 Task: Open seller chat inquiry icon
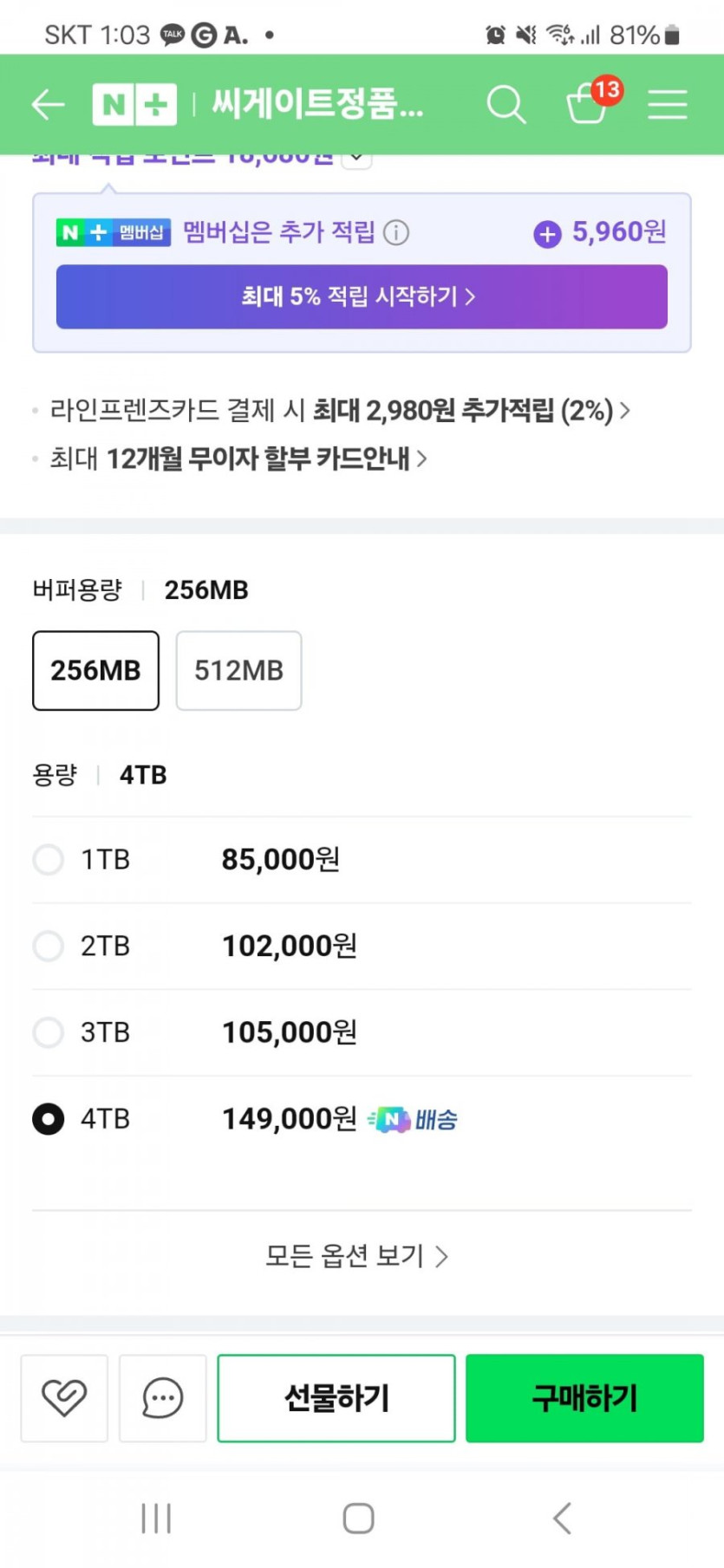[x=162, y=1398]
